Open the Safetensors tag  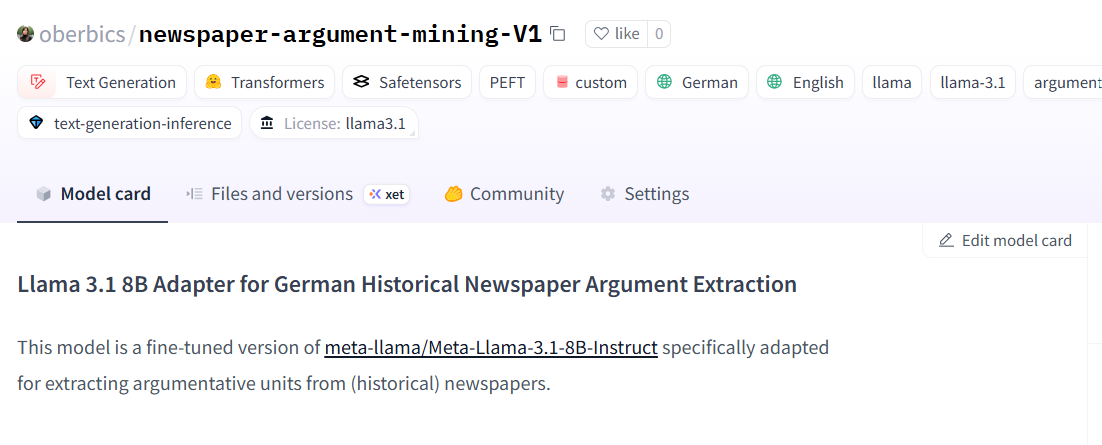tap(407, 82)
